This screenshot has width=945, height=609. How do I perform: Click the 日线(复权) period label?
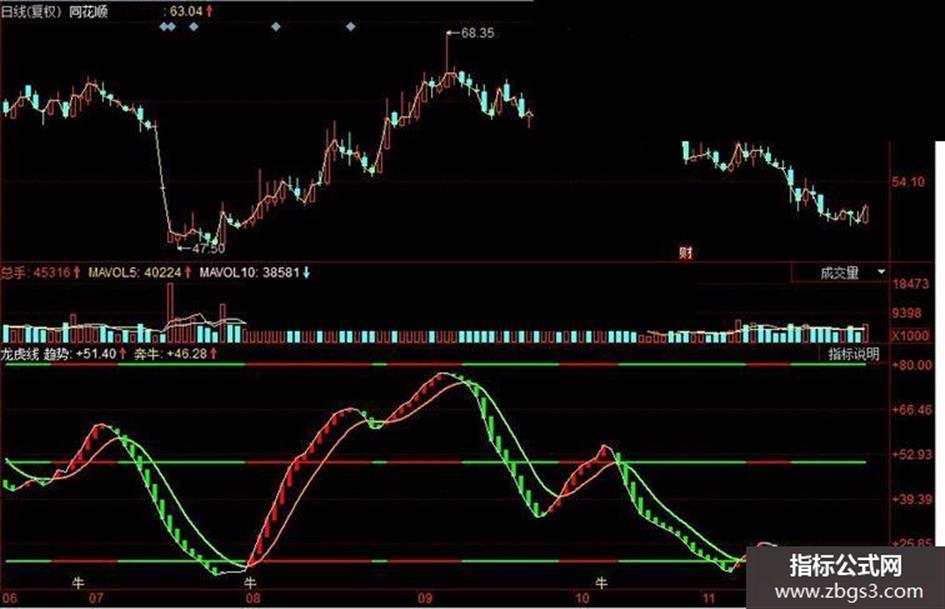coord(31,11)
